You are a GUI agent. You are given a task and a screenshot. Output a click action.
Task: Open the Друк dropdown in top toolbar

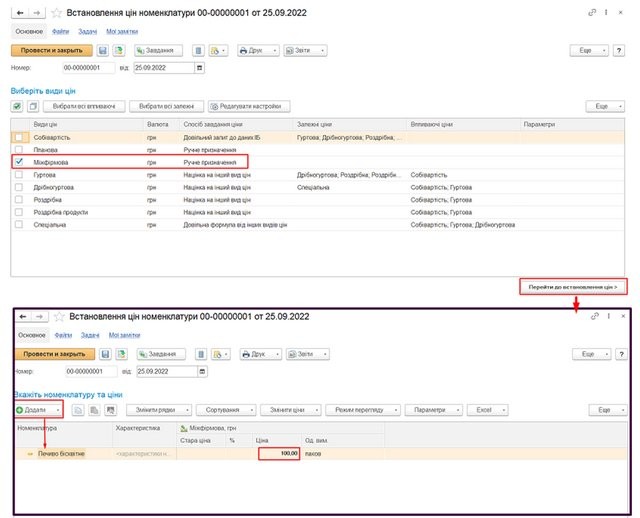click(257, 50)
